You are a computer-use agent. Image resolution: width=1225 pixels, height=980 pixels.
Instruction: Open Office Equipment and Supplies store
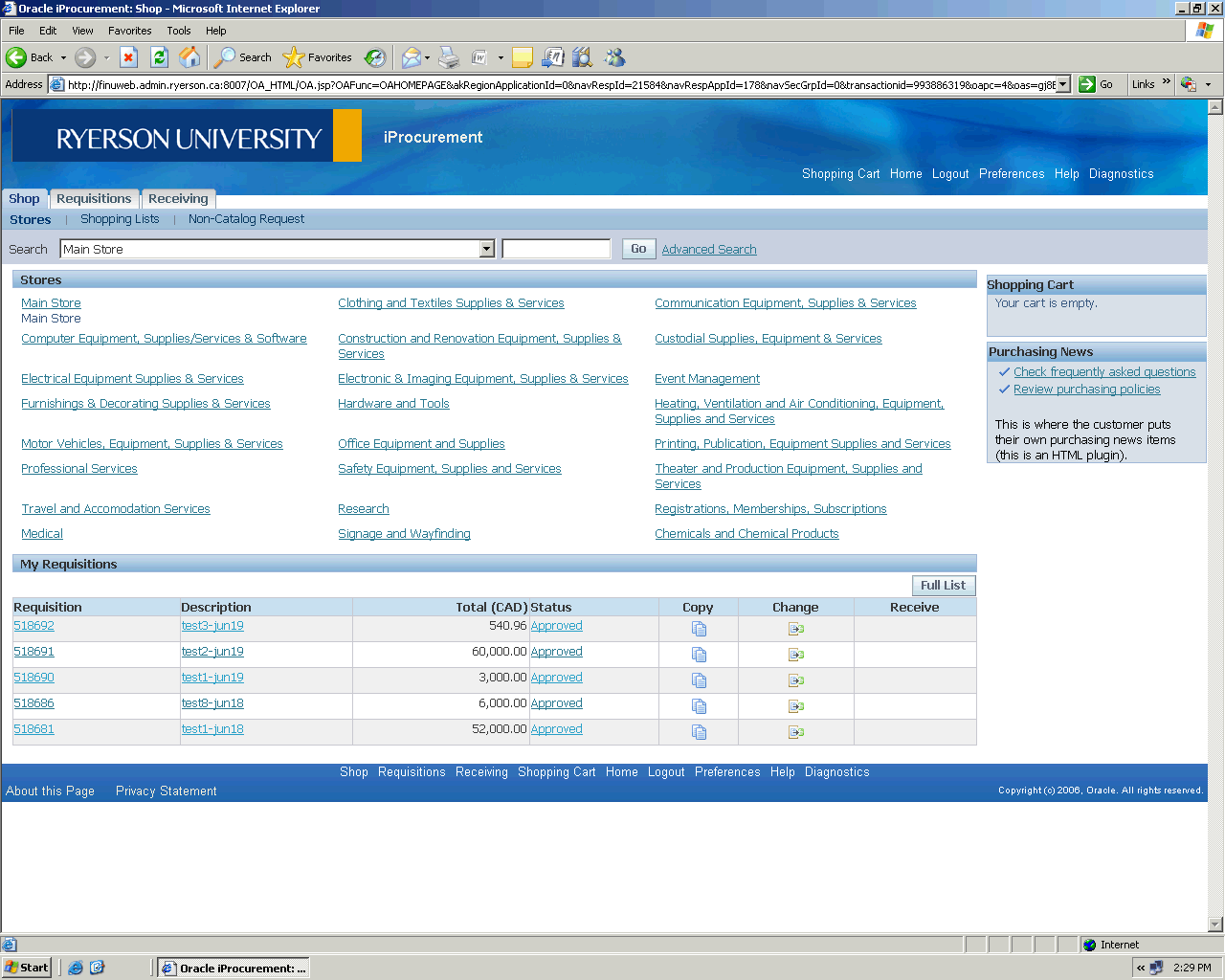[x=421, y=444]
